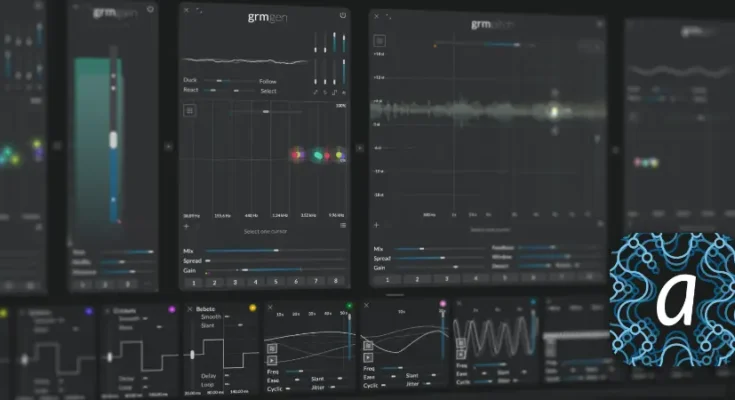Expand the arrow left of the center panel
This screenshot has height=400, width=735.
tap(168, 146)
